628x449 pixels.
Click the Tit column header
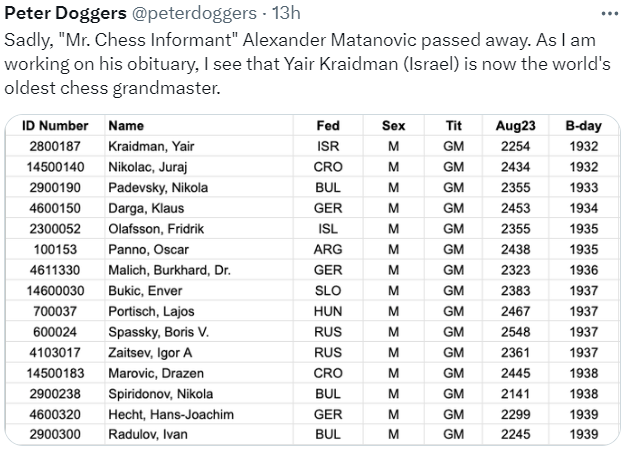coord(453,126)
